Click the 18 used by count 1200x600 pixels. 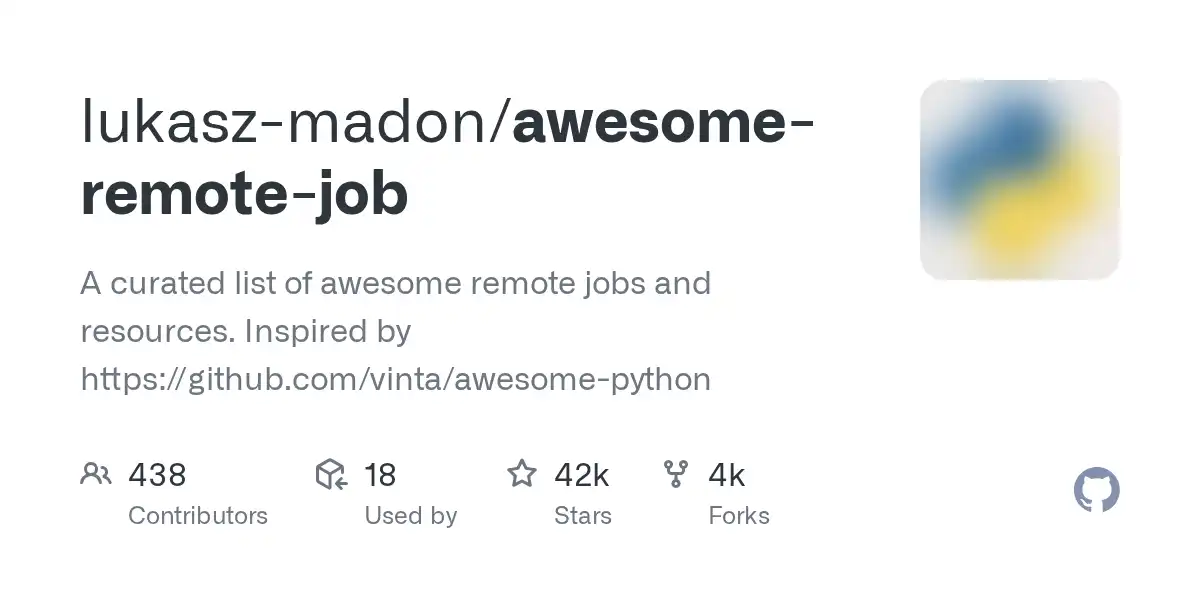tap(380, 474)
